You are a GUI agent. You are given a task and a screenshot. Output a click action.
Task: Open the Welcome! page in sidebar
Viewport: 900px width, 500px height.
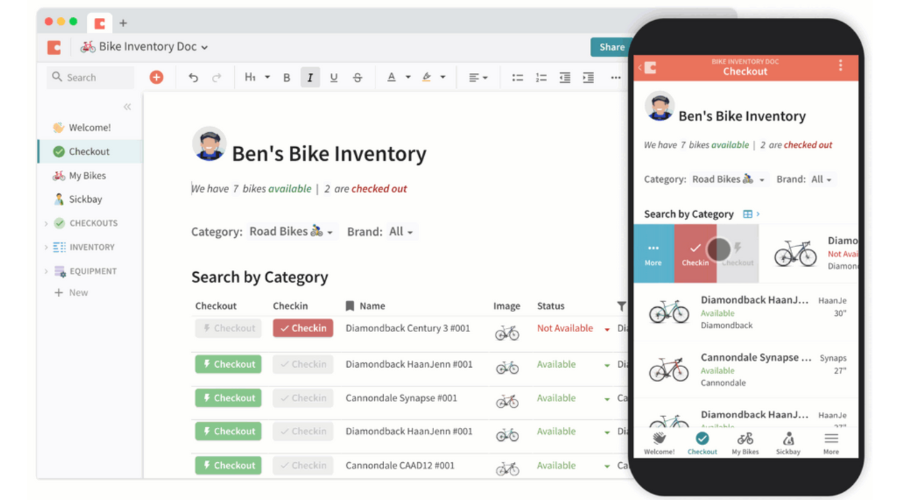click(x=90, y=127)
